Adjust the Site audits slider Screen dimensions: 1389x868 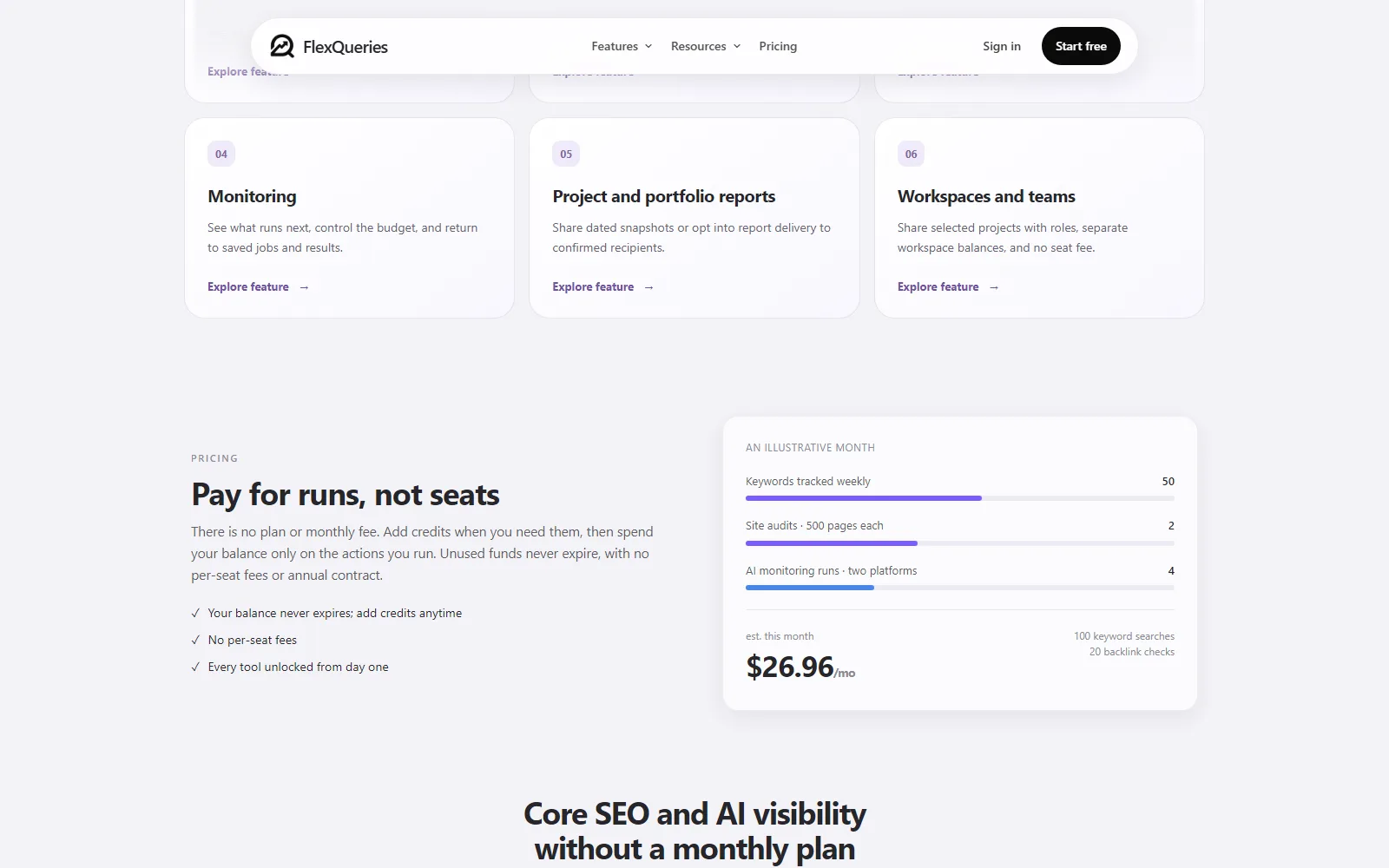(x=960, y=543)
